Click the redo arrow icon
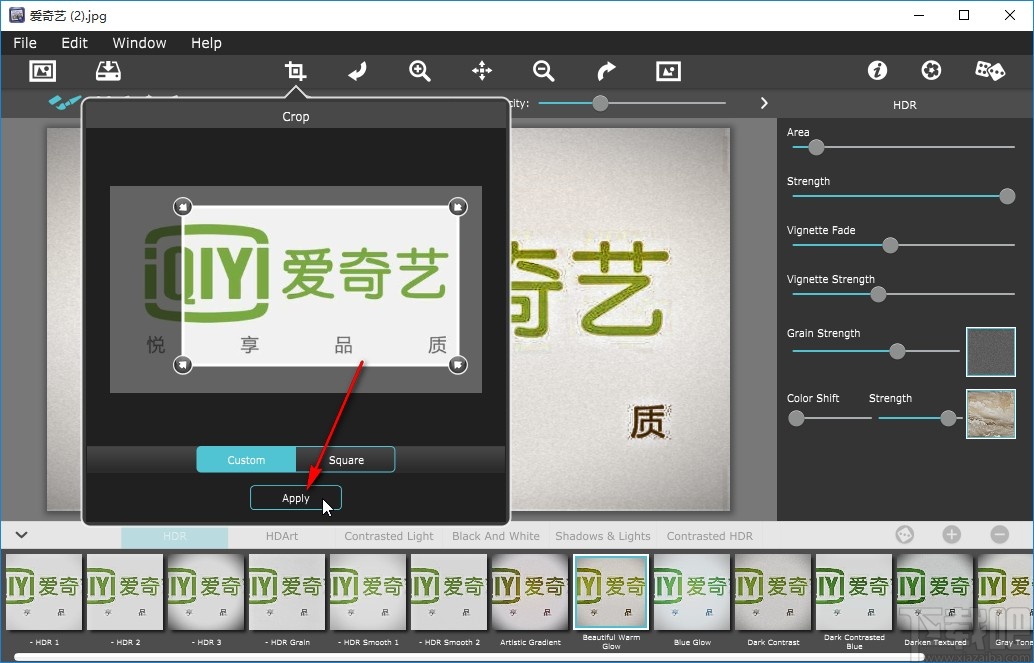Viewport: 1034px width, 663px height. click(x=606, y=71)
